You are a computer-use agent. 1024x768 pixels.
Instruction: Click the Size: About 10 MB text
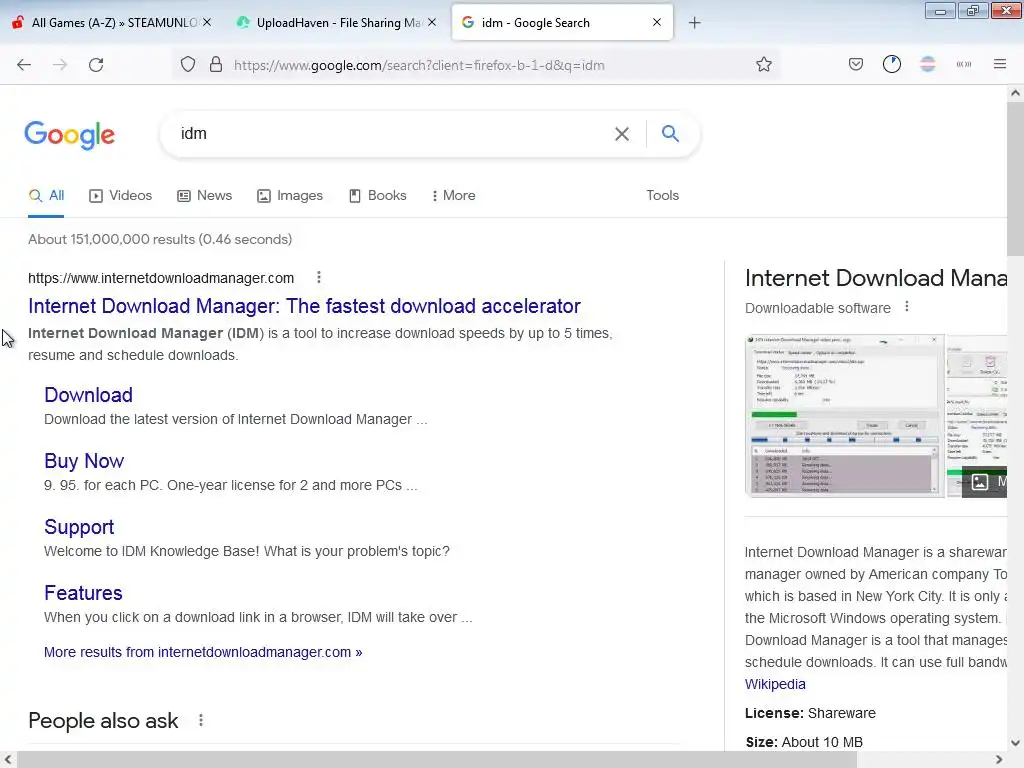pos(804,742)
